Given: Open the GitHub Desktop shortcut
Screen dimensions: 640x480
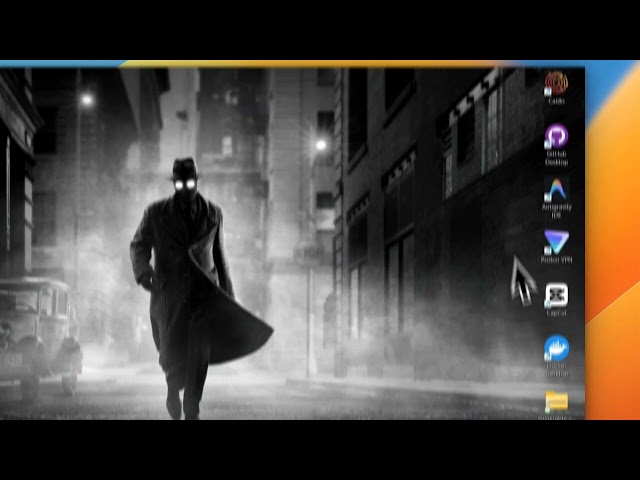Looking at the screenshot, I should 556,137.
